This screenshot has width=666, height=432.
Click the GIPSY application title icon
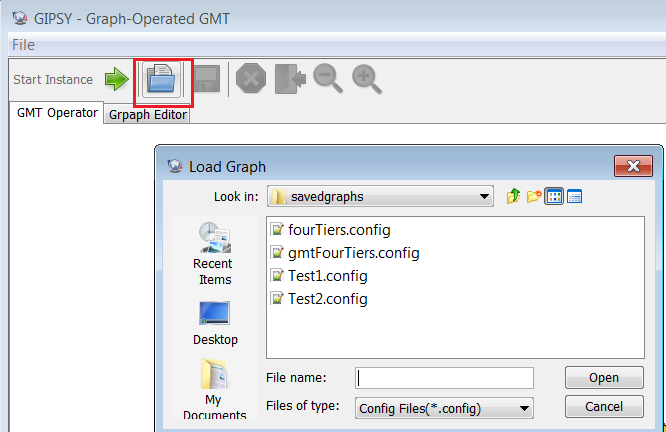coord(20,18)
